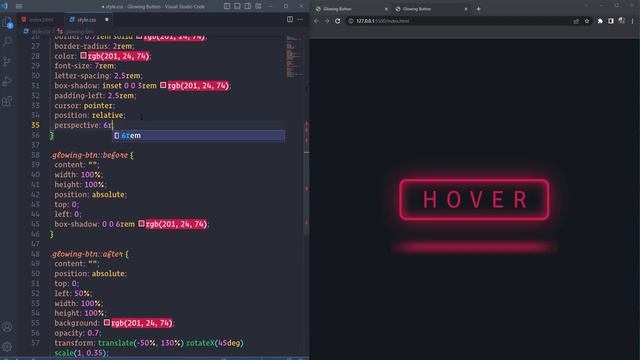This screenshot has width=640, height=360.
Task: Click the code minimap in the editor
Action: pos(295,57)
